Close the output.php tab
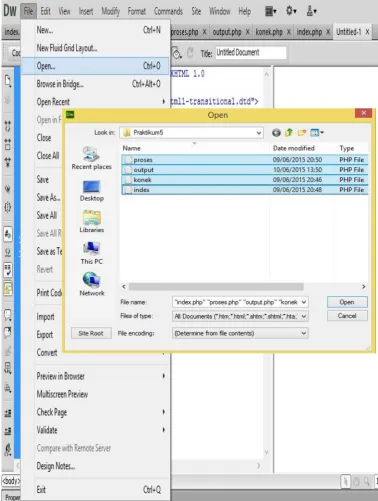378x501 pixels. pos(248,32)
